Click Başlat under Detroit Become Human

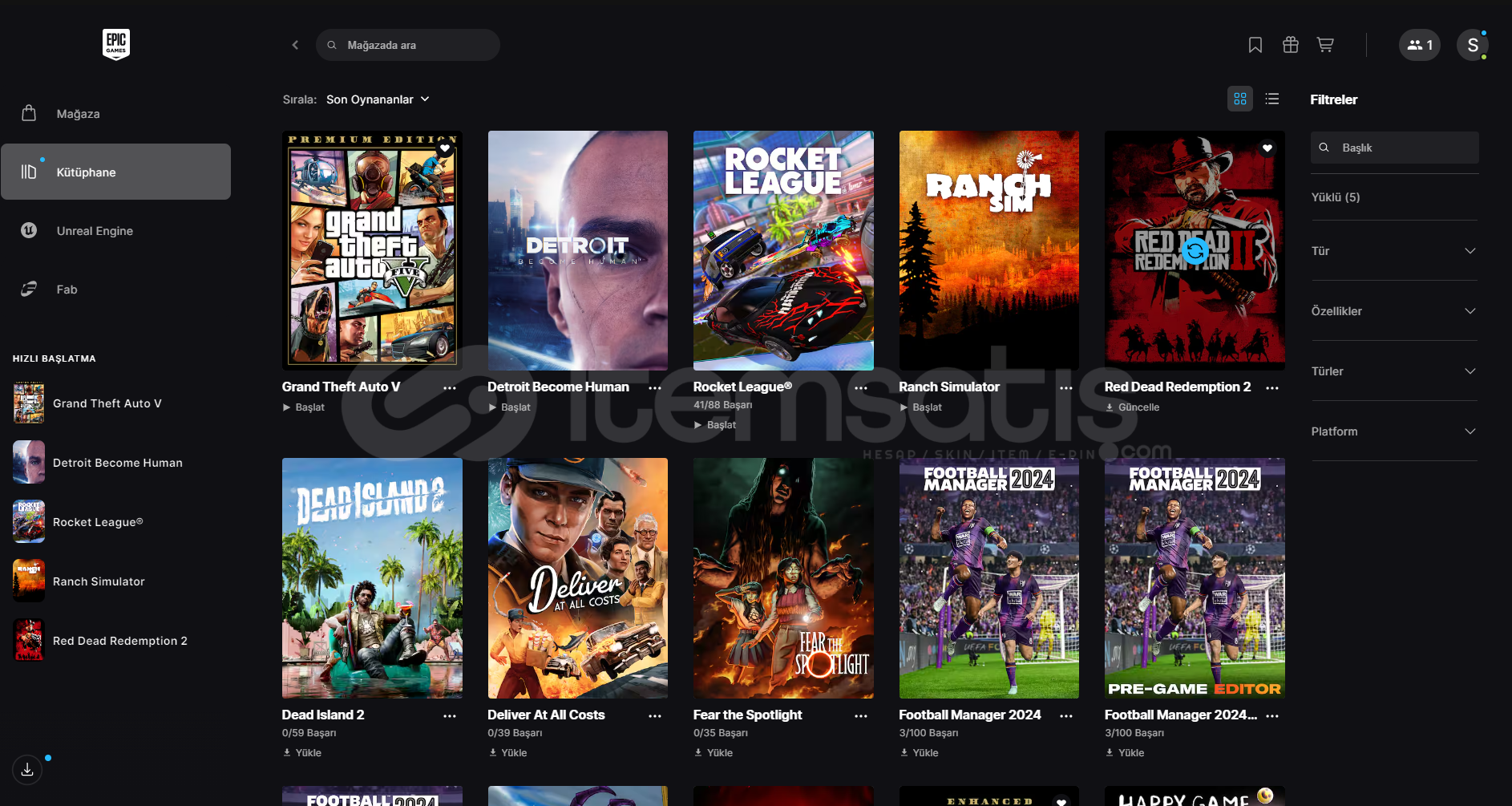click(x=509, y=407)
